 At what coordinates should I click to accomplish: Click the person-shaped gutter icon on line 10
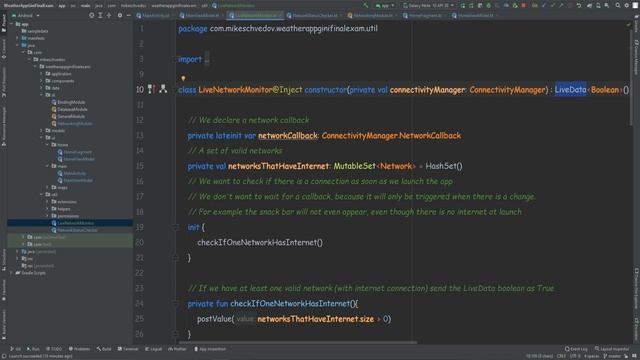click(163, 89)
